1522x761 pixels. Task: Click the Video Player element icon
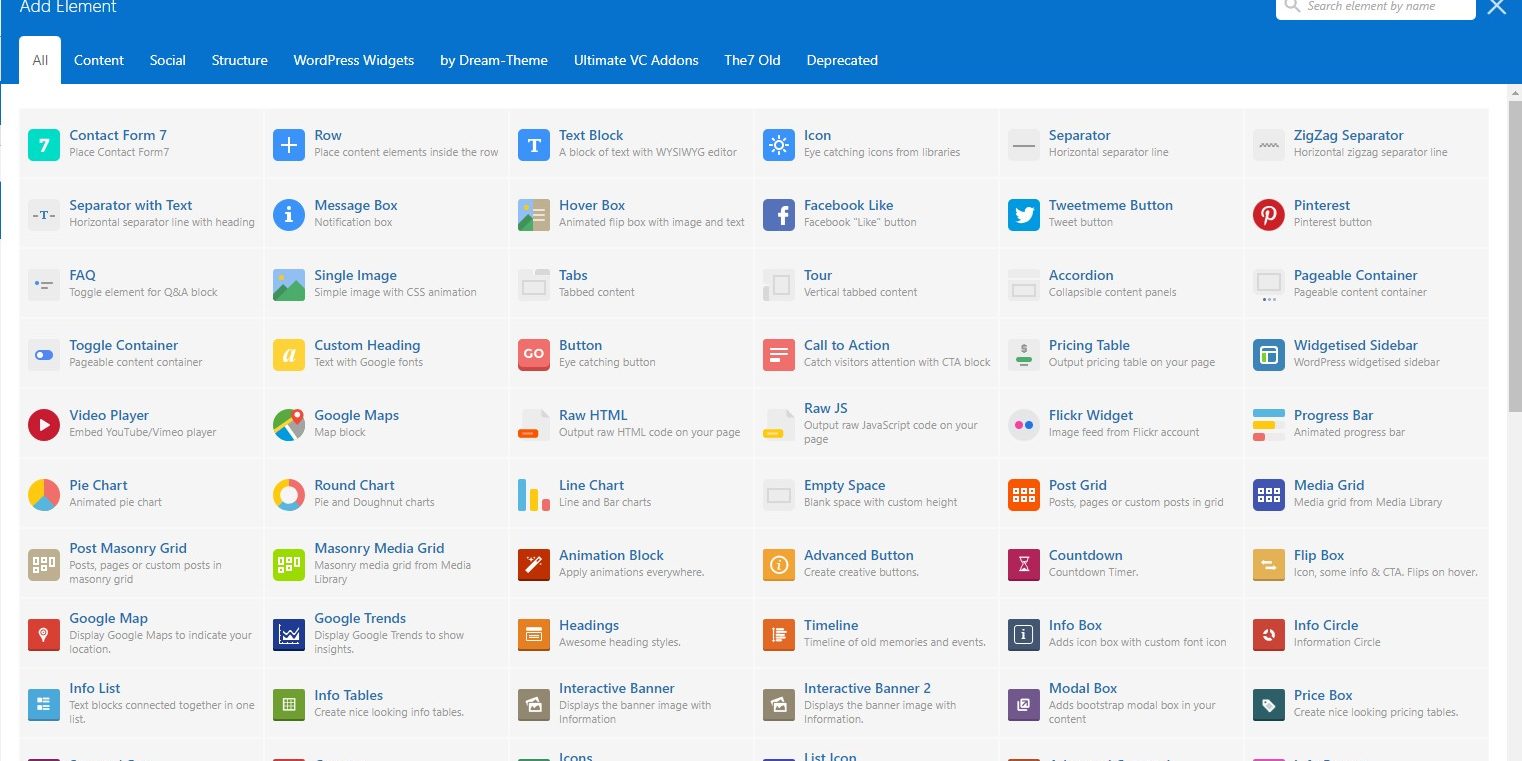click(43, 423)
